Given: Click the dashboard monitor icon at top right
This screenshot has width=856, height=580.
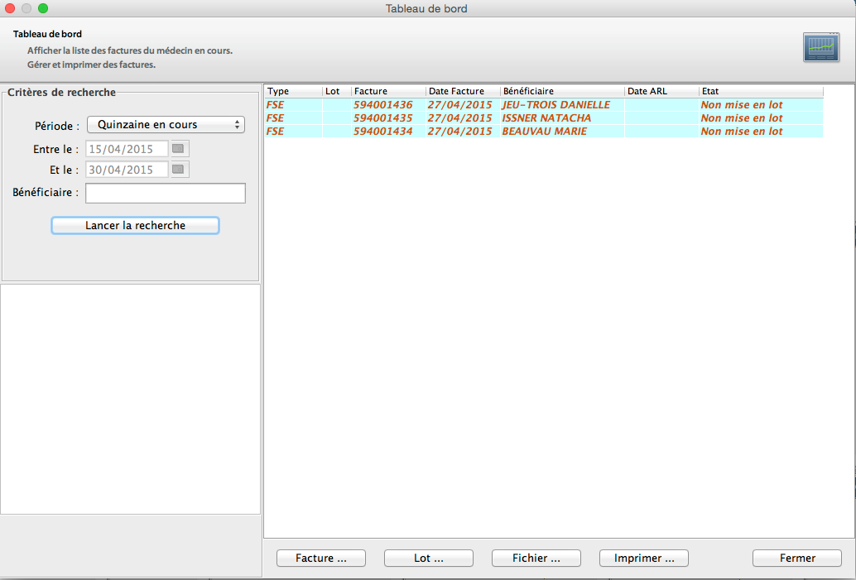Looking at the screenshot, I should pyautogui.click(x=820, y=47).
